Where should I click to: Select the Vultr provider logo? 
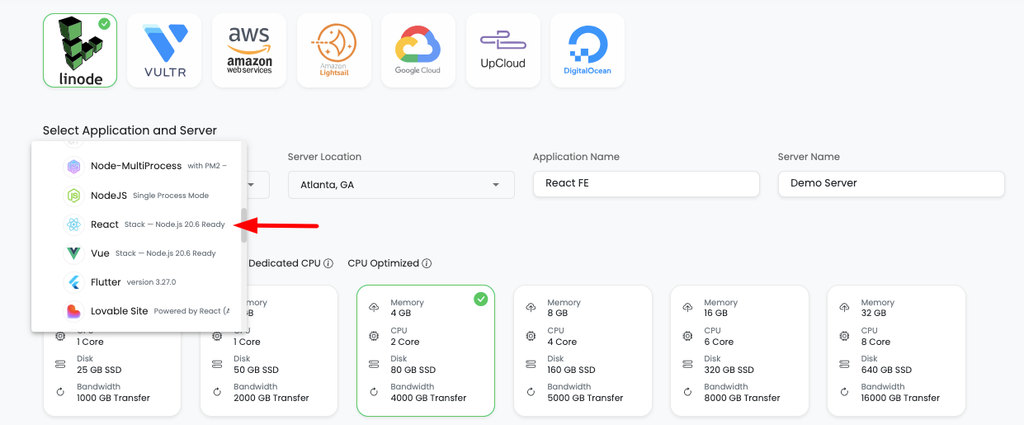(165, 50)
